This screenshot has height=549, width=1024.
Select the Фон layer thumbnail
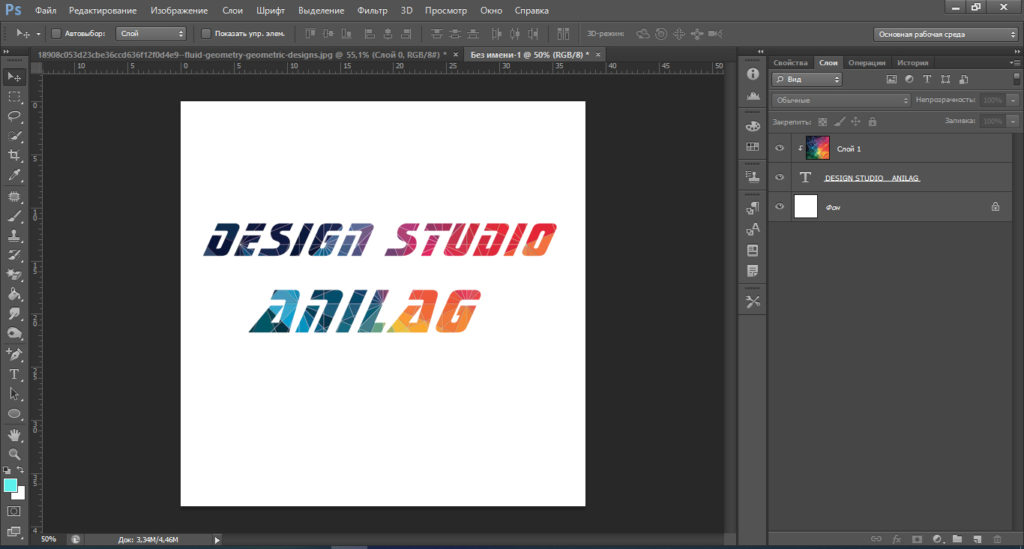[x=805, y=206]
